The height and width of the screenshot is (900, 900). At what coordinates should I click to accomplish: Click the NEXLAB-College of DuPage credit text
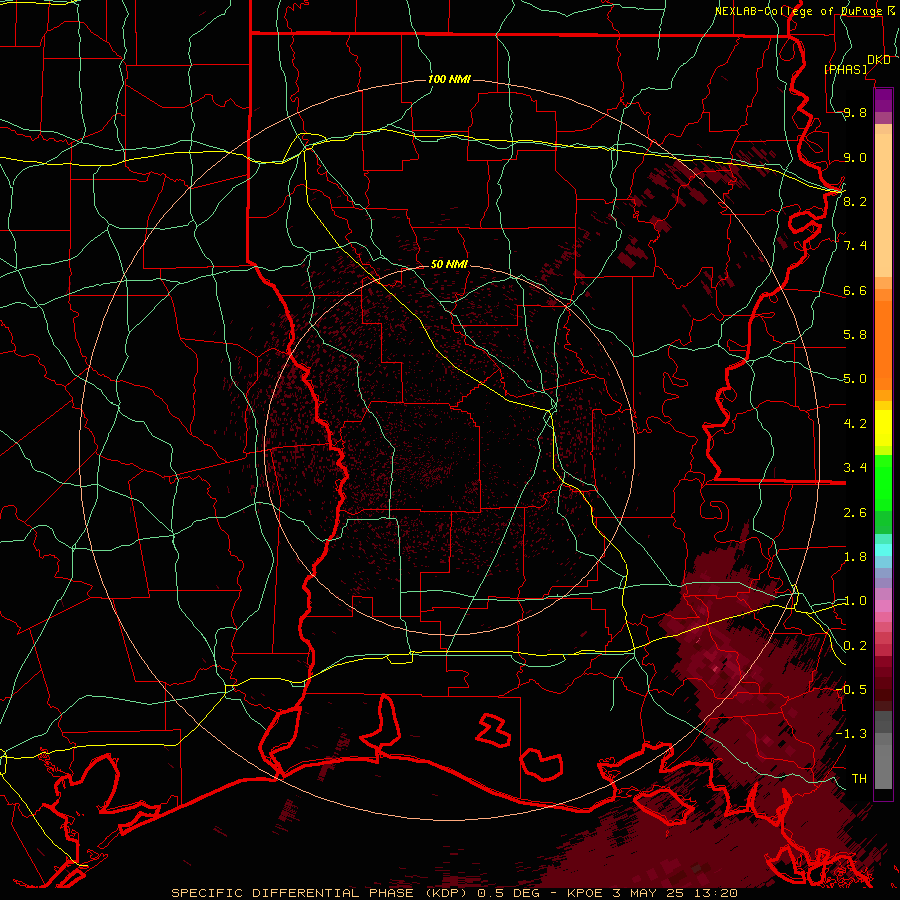[x=800, y=11]
